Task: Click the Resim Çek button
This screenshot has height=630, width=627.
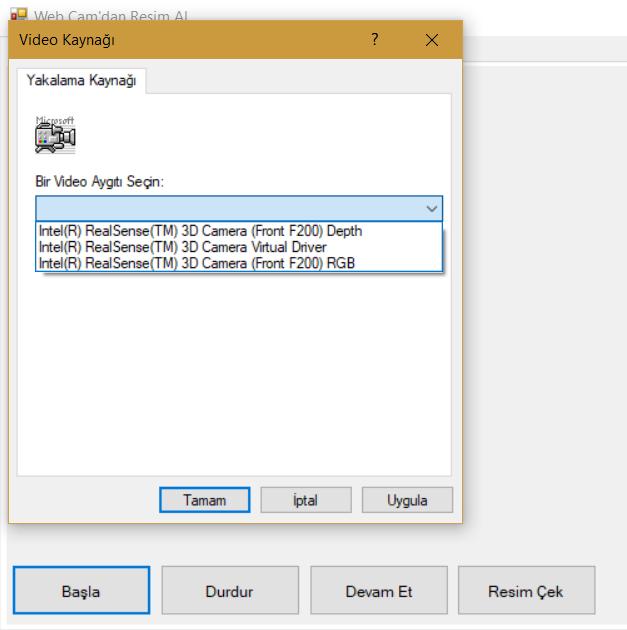Action: 526,590
